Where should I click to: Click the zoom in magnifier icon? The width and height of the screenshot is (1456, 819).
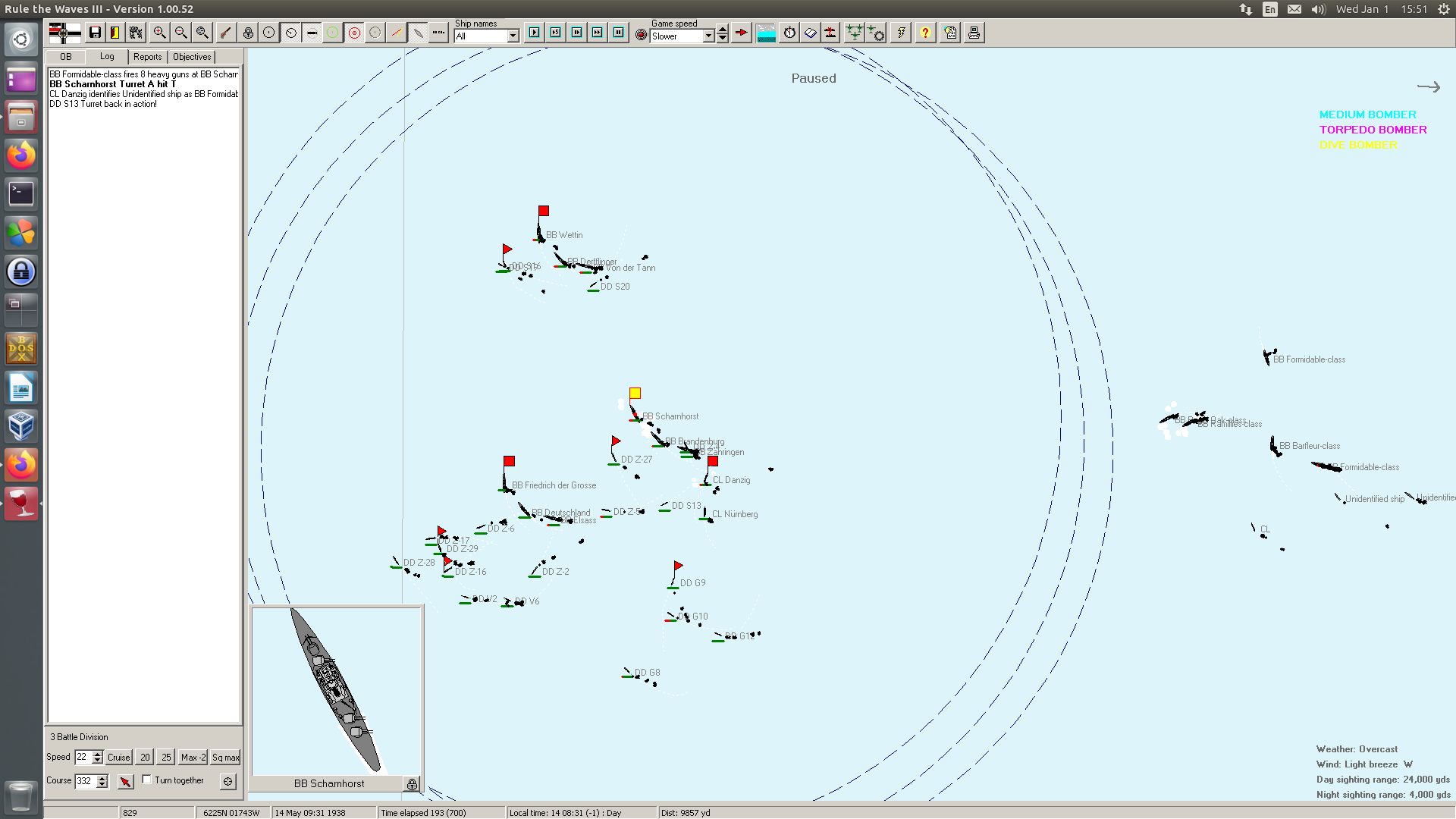[x=159, y=33]
